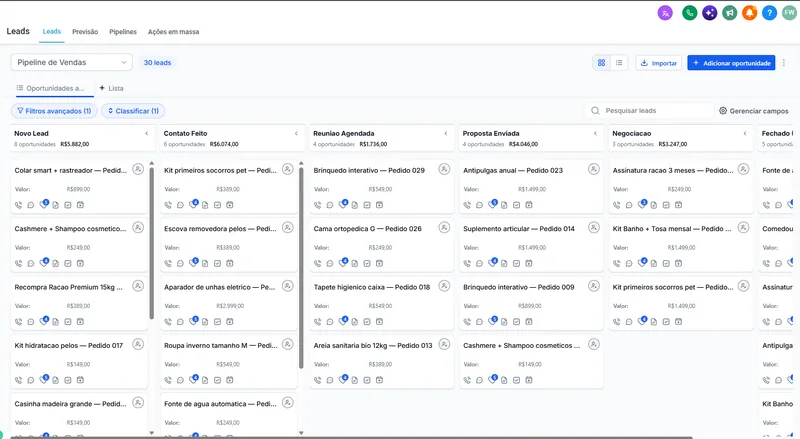Viewport: 800px width, 439px height.
Task: Collapse the Contato Feito column
Action: (x=296, y=134)
